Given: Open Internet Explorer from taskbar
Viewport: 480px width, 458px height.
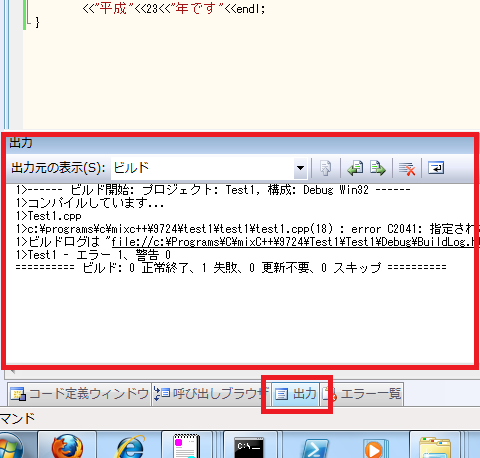Looking at the screenshot, I should 129,445.
